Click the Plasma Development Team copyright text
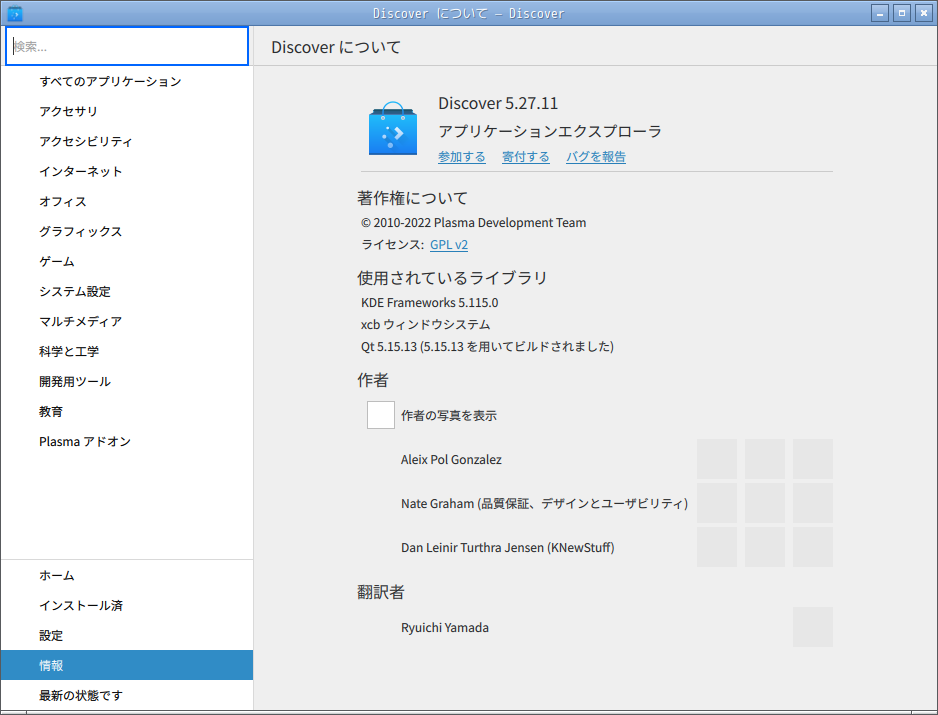 click(473, 223)
